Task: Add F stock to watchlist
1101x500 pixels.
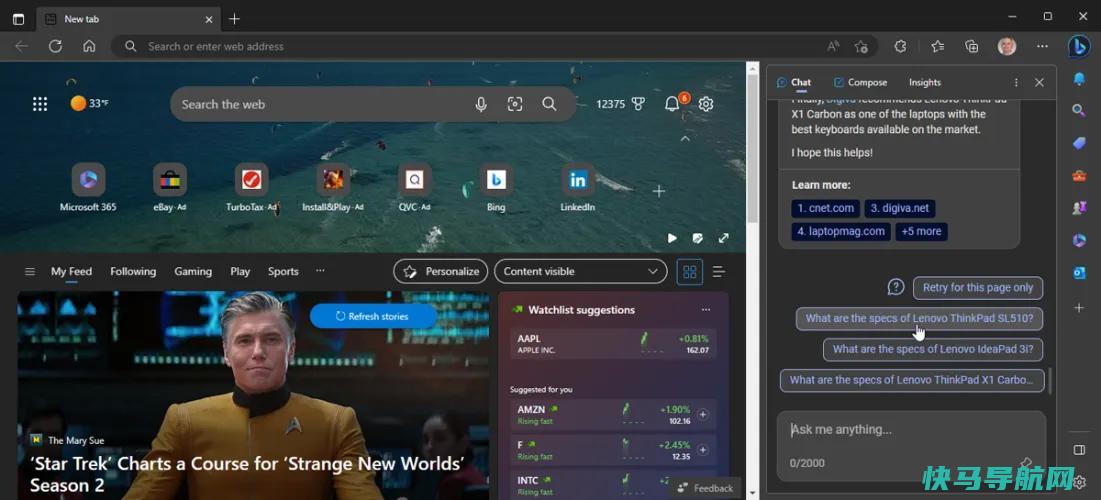Action: (703, 449)
